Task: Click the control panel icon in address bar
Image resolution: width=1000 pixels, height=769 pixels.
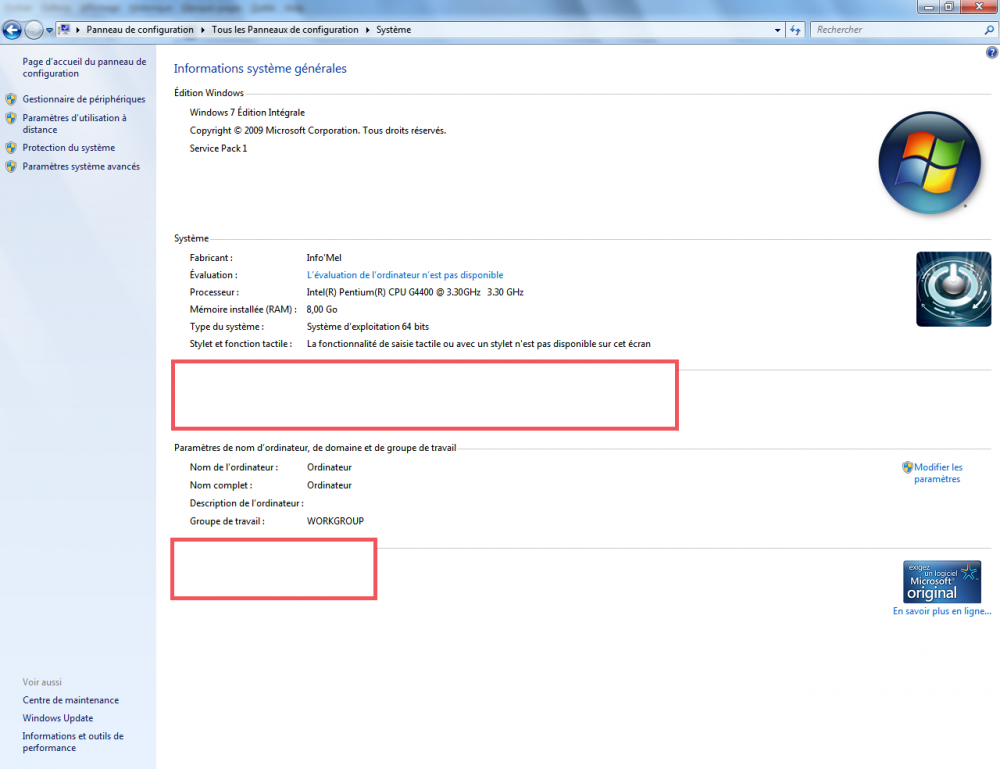Action: [66, 30]
